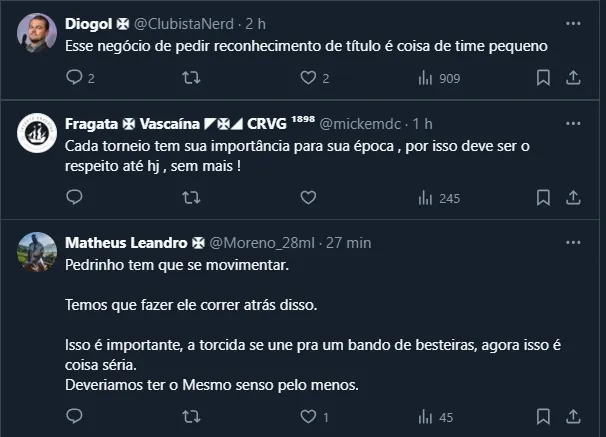Open Diogol's profile picture
Viewport: 606px width, 437px height.
click(36, 32)
